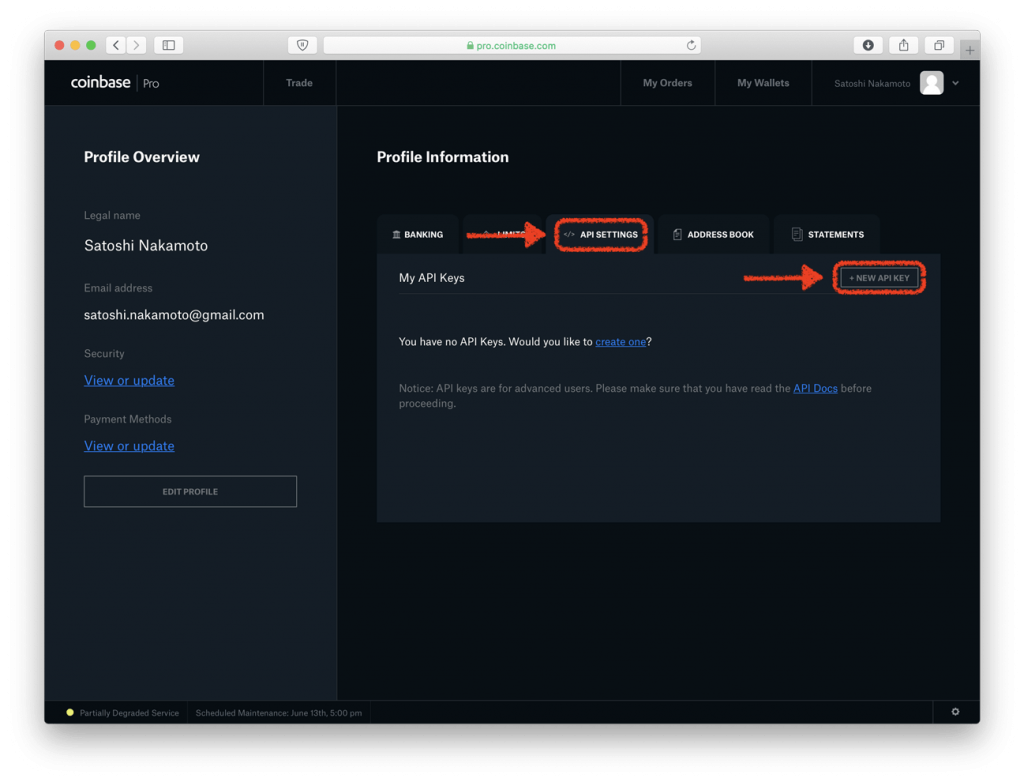This screenshot has width=1024, height=782.
Task: Open the privacy shield icon
Action: point(302,45)
